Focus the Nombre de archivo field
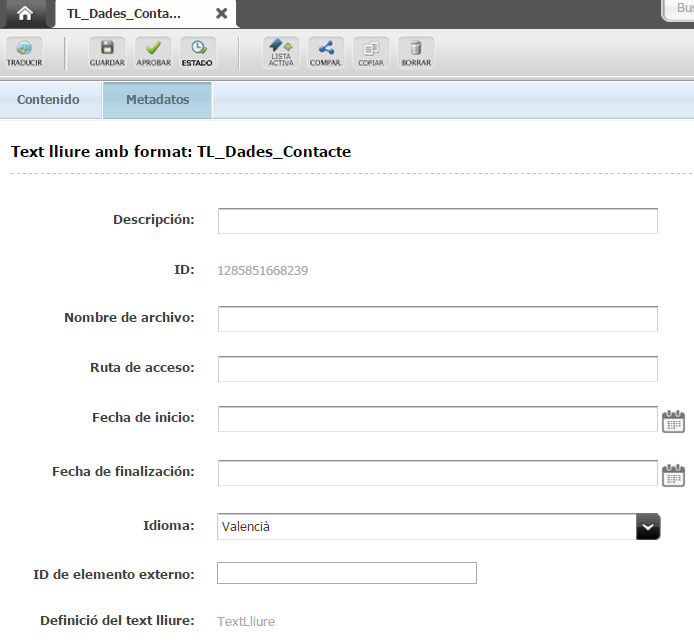694x643 pixels. click(x=438, y=319)
